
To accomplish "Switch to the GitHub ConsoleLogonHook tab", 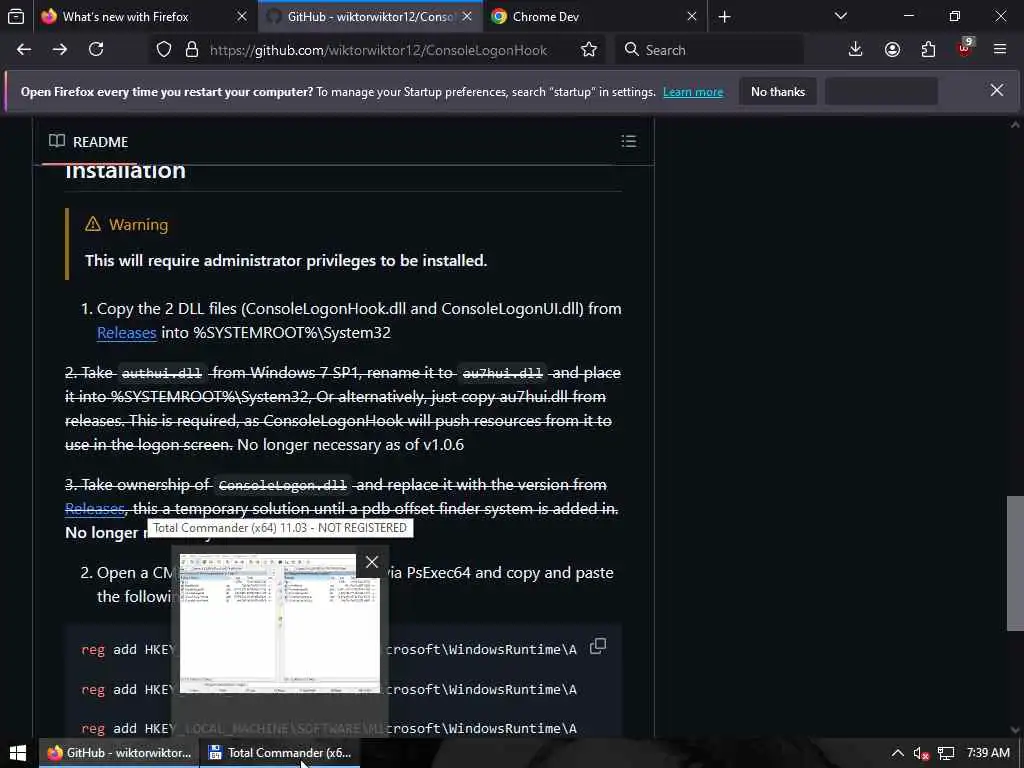I will coord(370,17).
